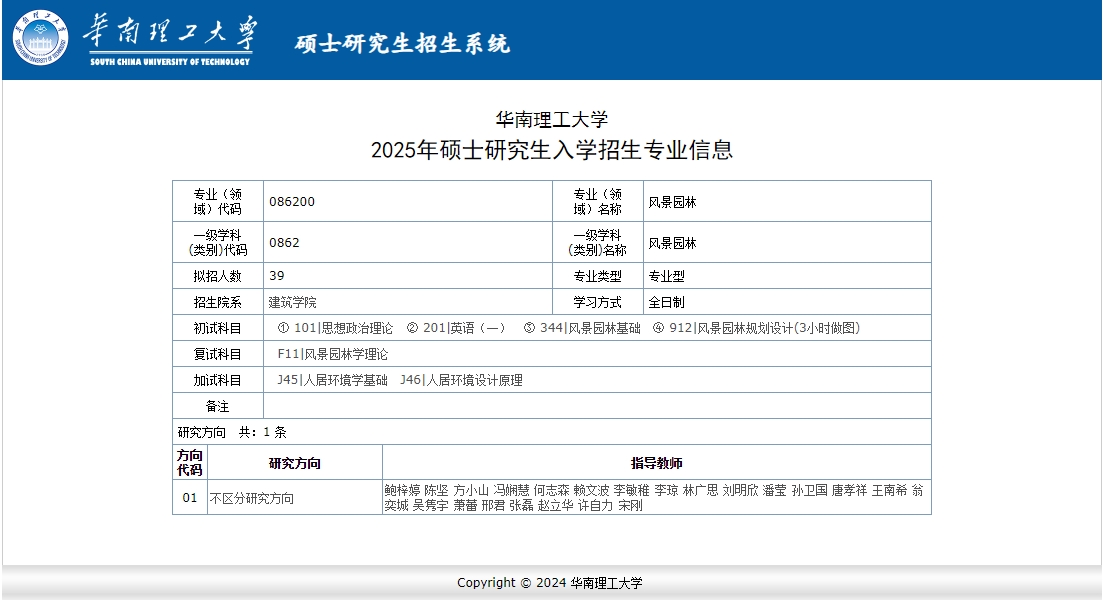
Task: Select the page heading 2025年硕士研究生入学招生专业信息
Action: click(552, 150)
